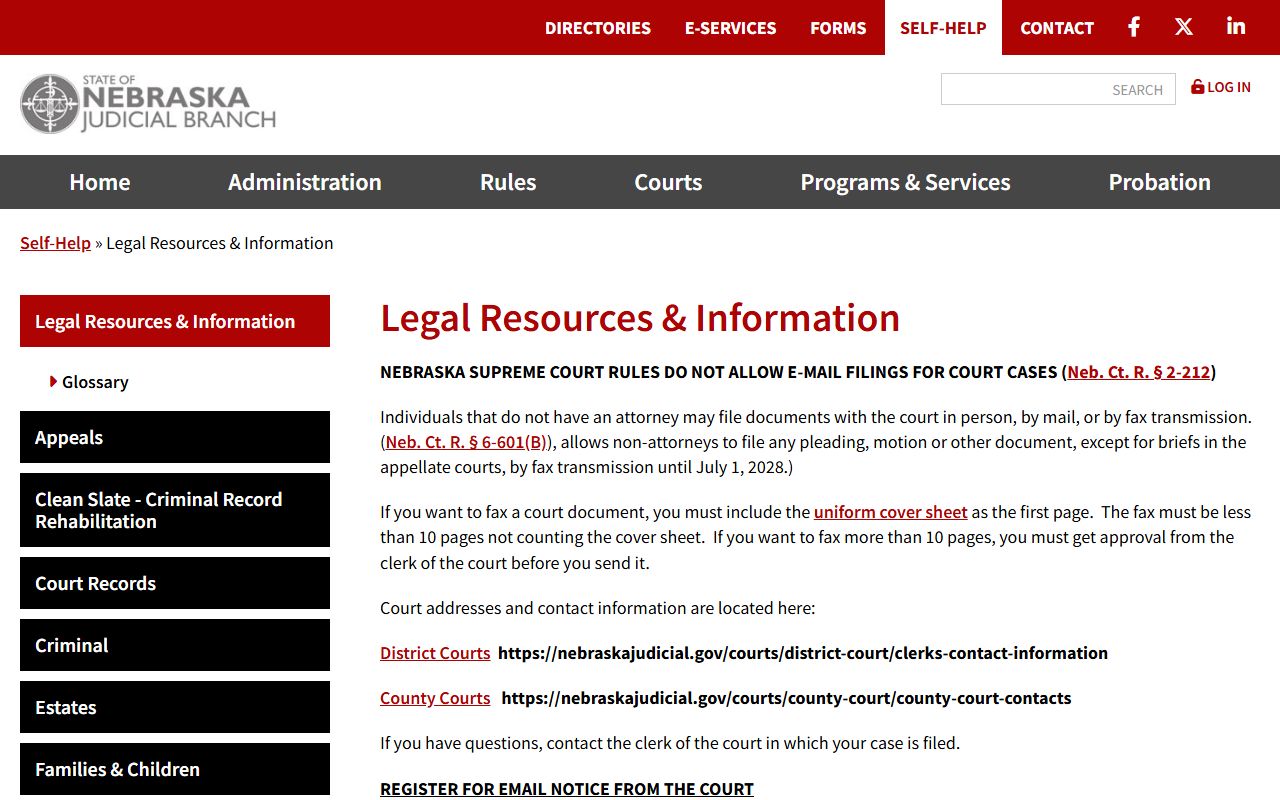Open the Facebook icon link
Image resolution: width=1280 pixels, height=800 pixels.
1134,27
